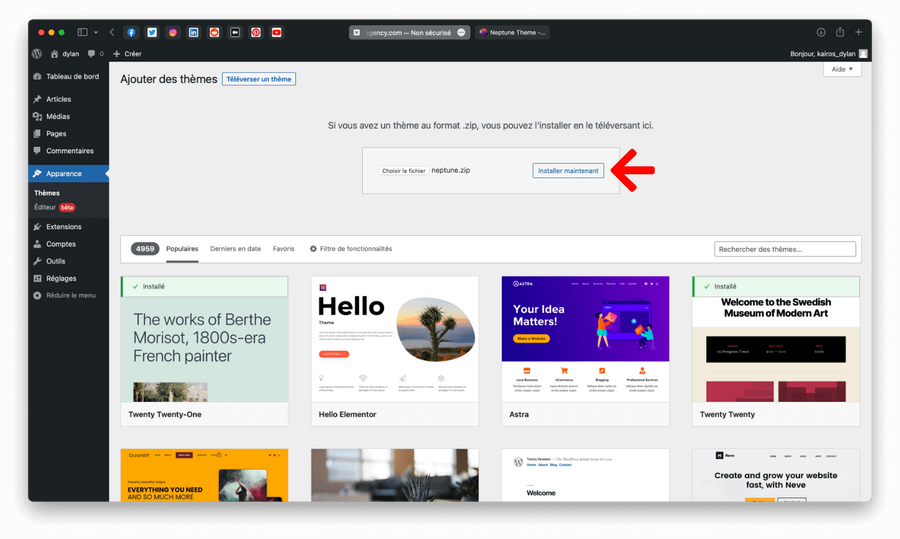Click the Hello Elementor theme name
900x539 pixels.
[x=347, y=414]
